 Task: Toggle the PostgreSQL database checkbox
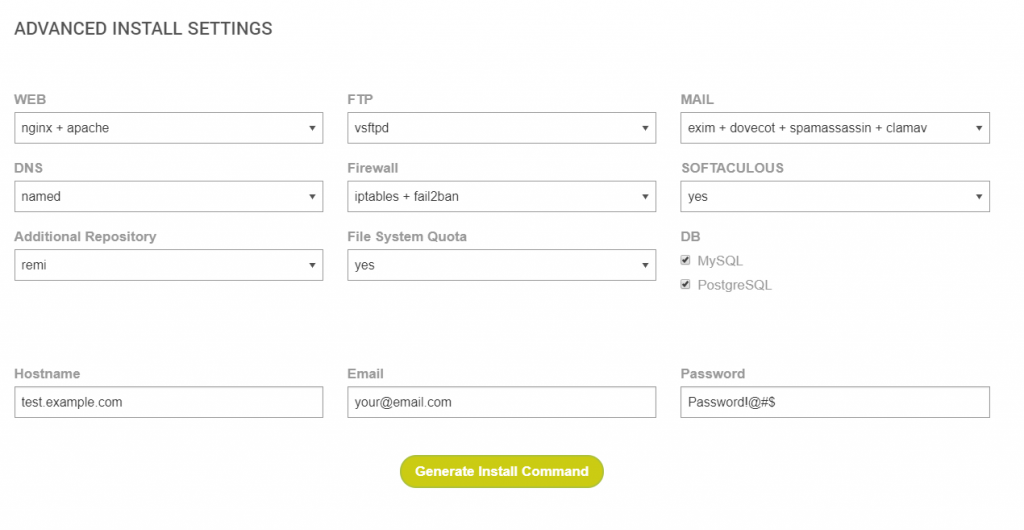(x=686, y=284)
